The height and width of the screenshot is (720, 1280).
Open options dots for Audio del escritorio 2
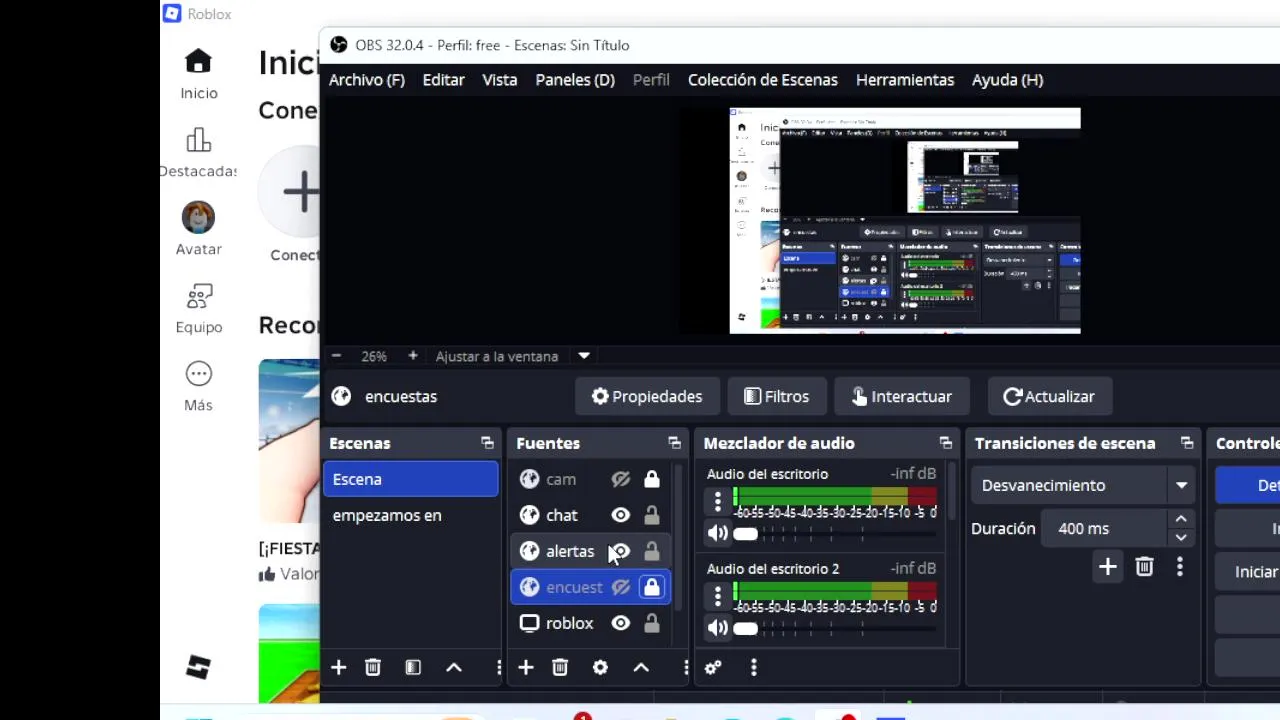(x=717, y=596)
